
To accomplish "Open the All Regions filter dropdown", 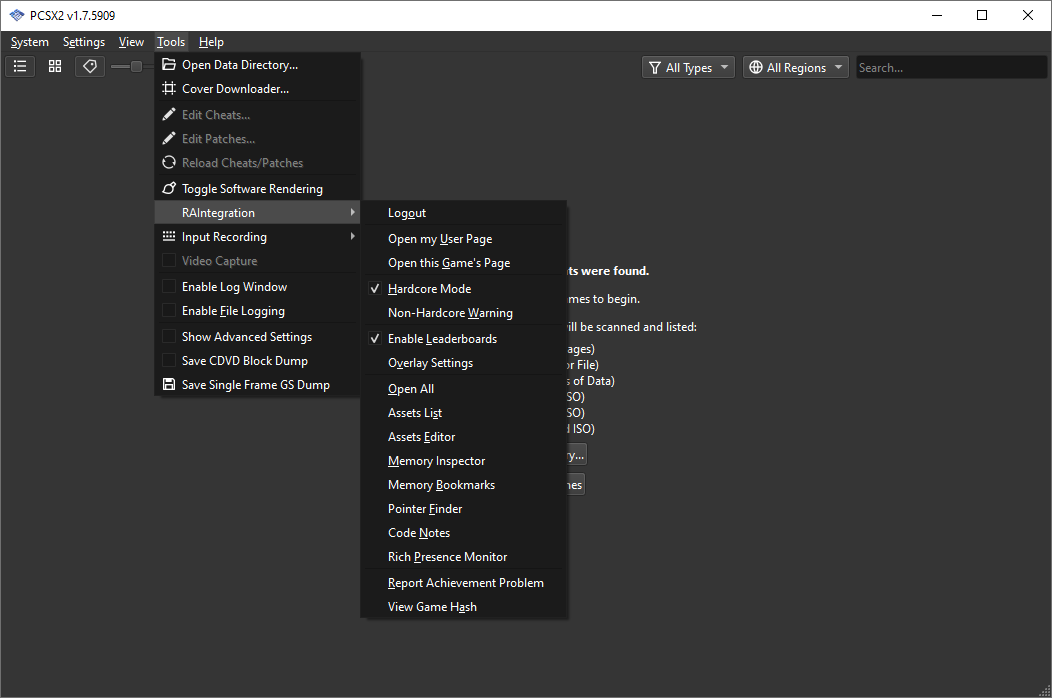I will [796, 66].
